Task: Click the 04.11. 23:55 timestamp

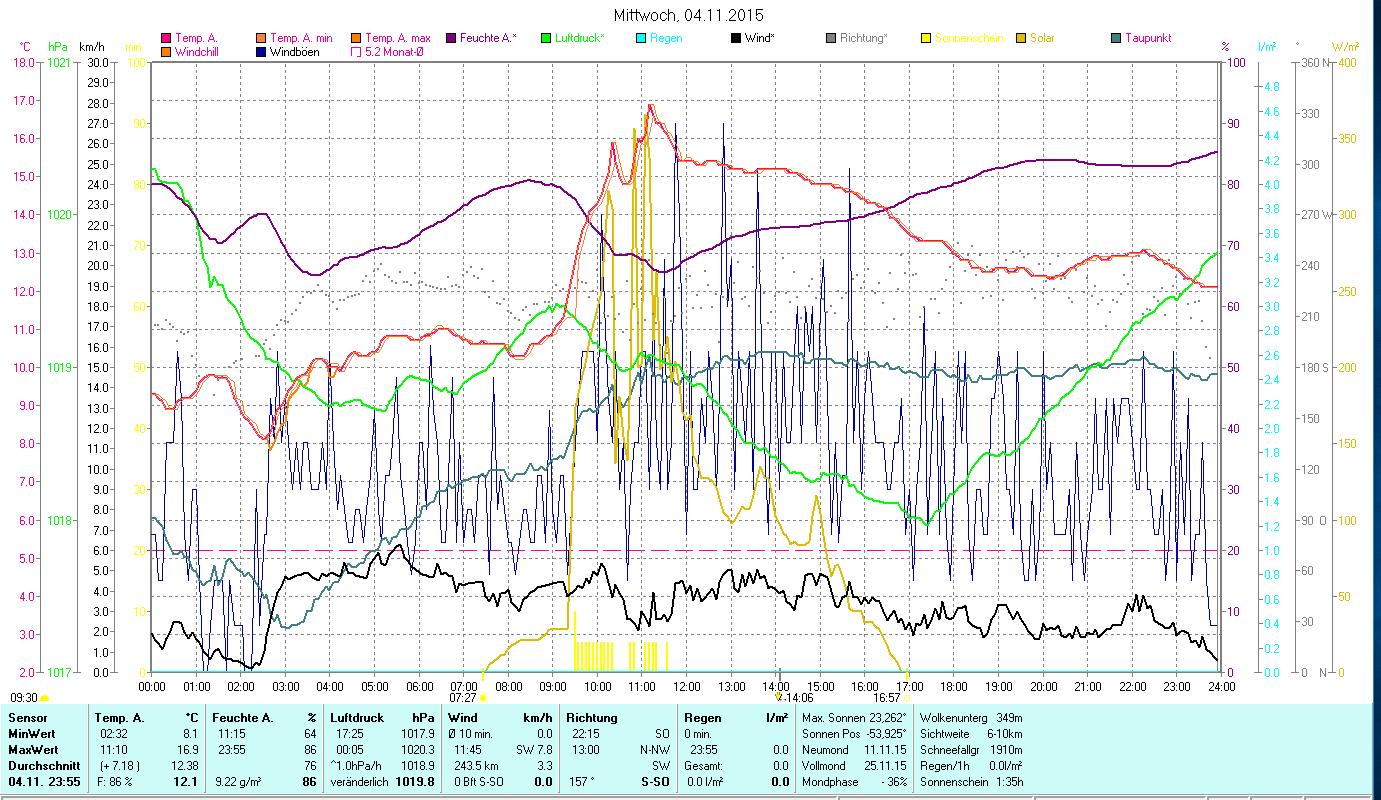Action: pos(44,781)
